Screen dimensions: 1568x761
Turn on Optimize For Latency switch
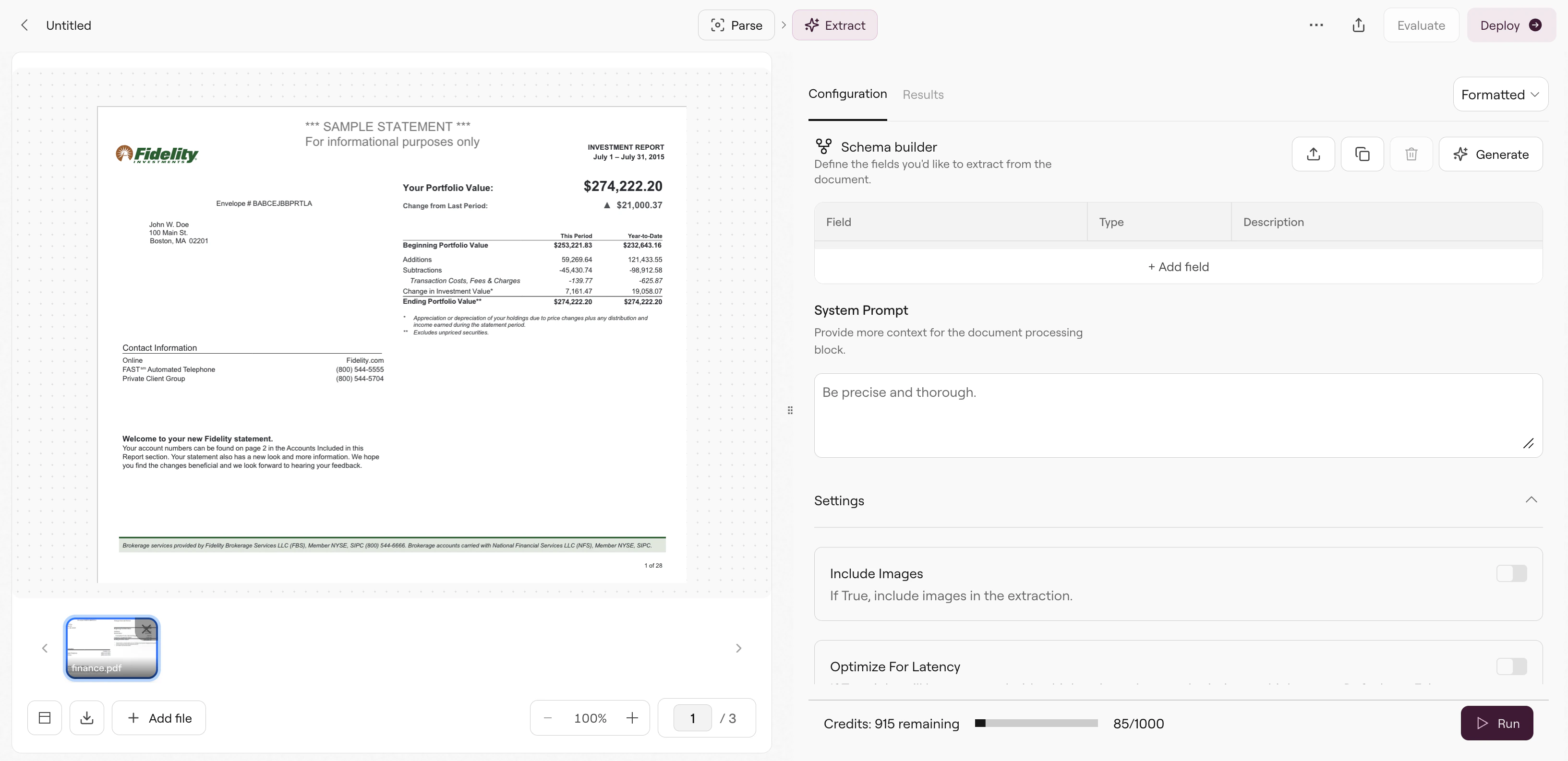[1511, 666]
